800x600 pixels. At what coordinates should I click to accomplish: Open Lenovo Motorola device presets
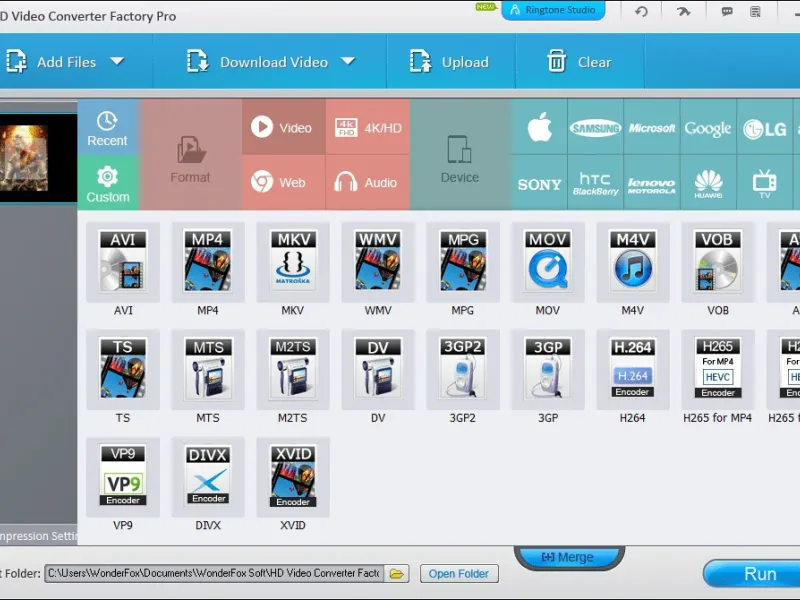point(652,183)
